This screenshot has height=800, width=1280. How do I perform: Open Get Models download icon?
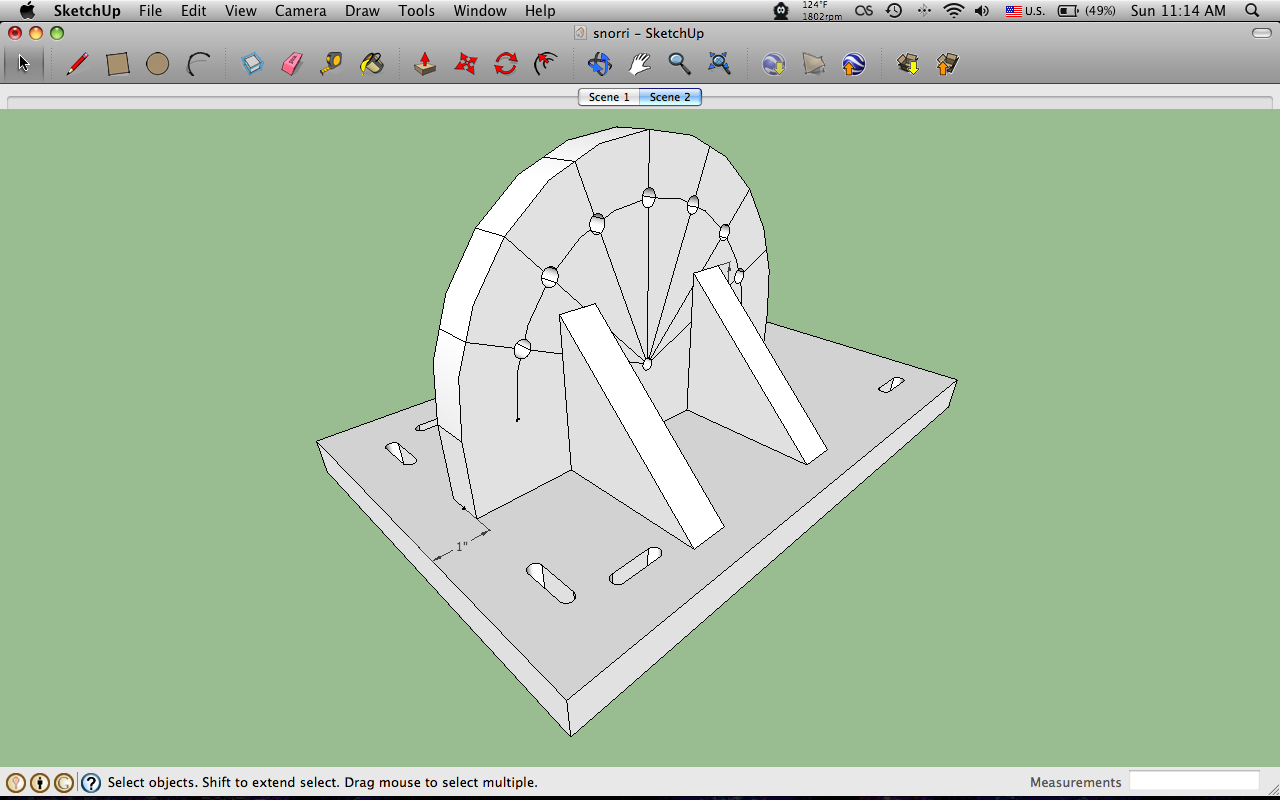pyautogui.click(x=908, y=64)
